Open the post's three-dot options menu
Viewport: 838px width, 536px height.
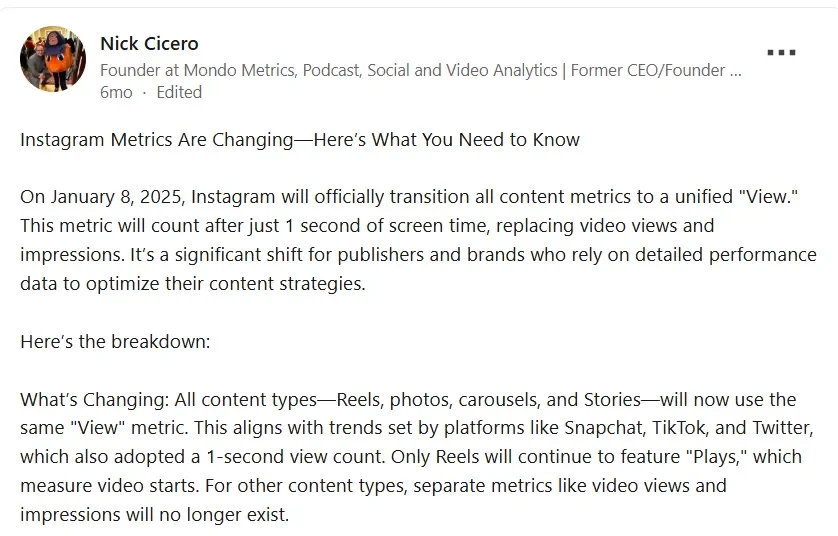pyautogui.click(x=781, y=53)
